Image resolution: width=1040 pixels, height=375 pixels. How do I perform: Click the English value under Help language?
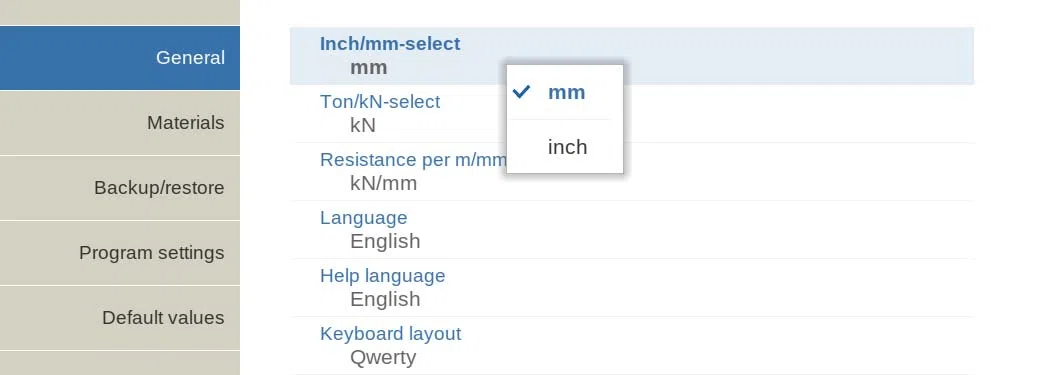coord(385,299)
